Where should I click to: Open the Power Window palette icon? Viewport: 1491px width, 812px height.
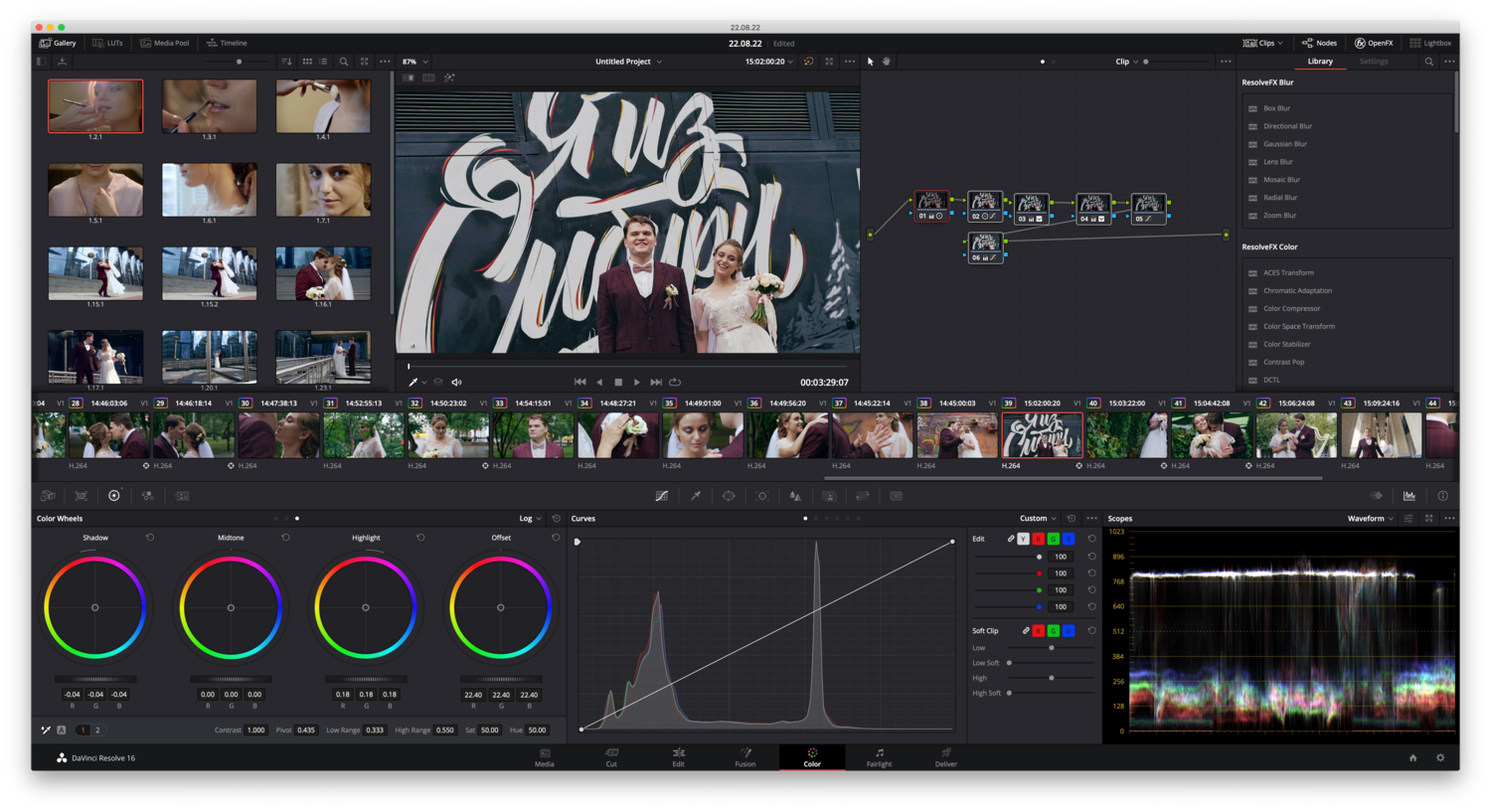pos(729,496)
